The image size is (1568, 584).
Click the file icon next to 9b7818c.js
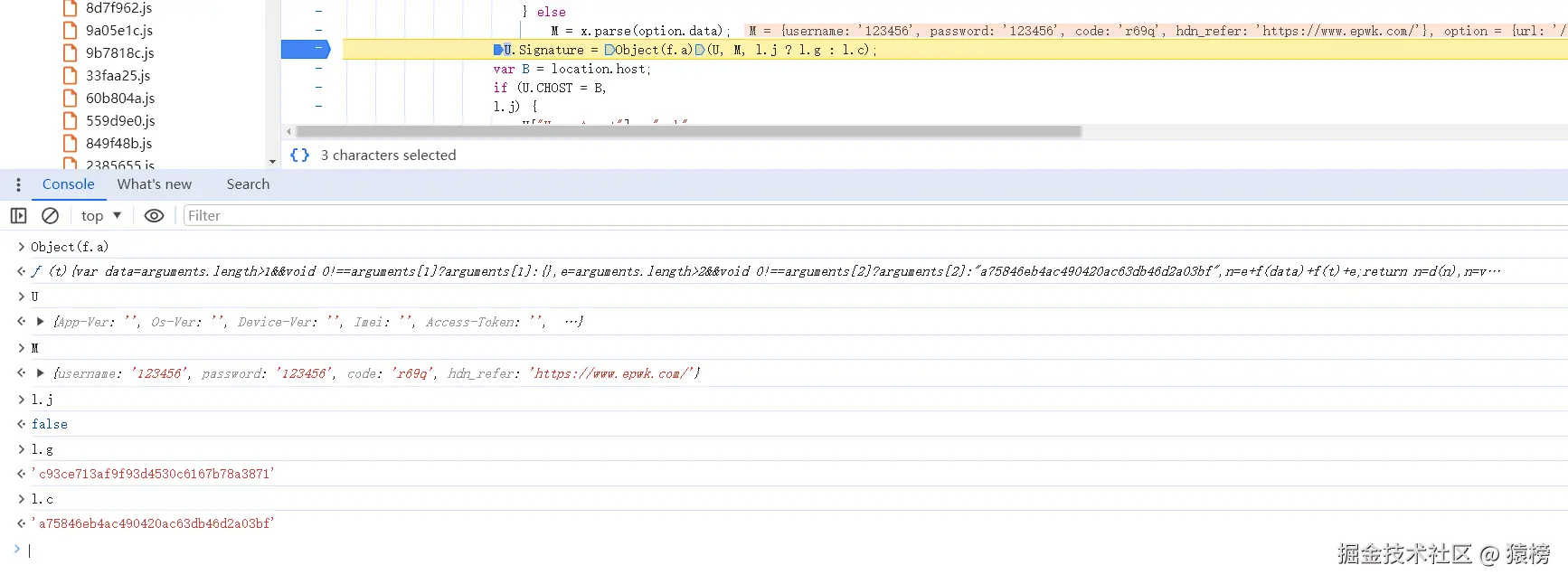70,52
